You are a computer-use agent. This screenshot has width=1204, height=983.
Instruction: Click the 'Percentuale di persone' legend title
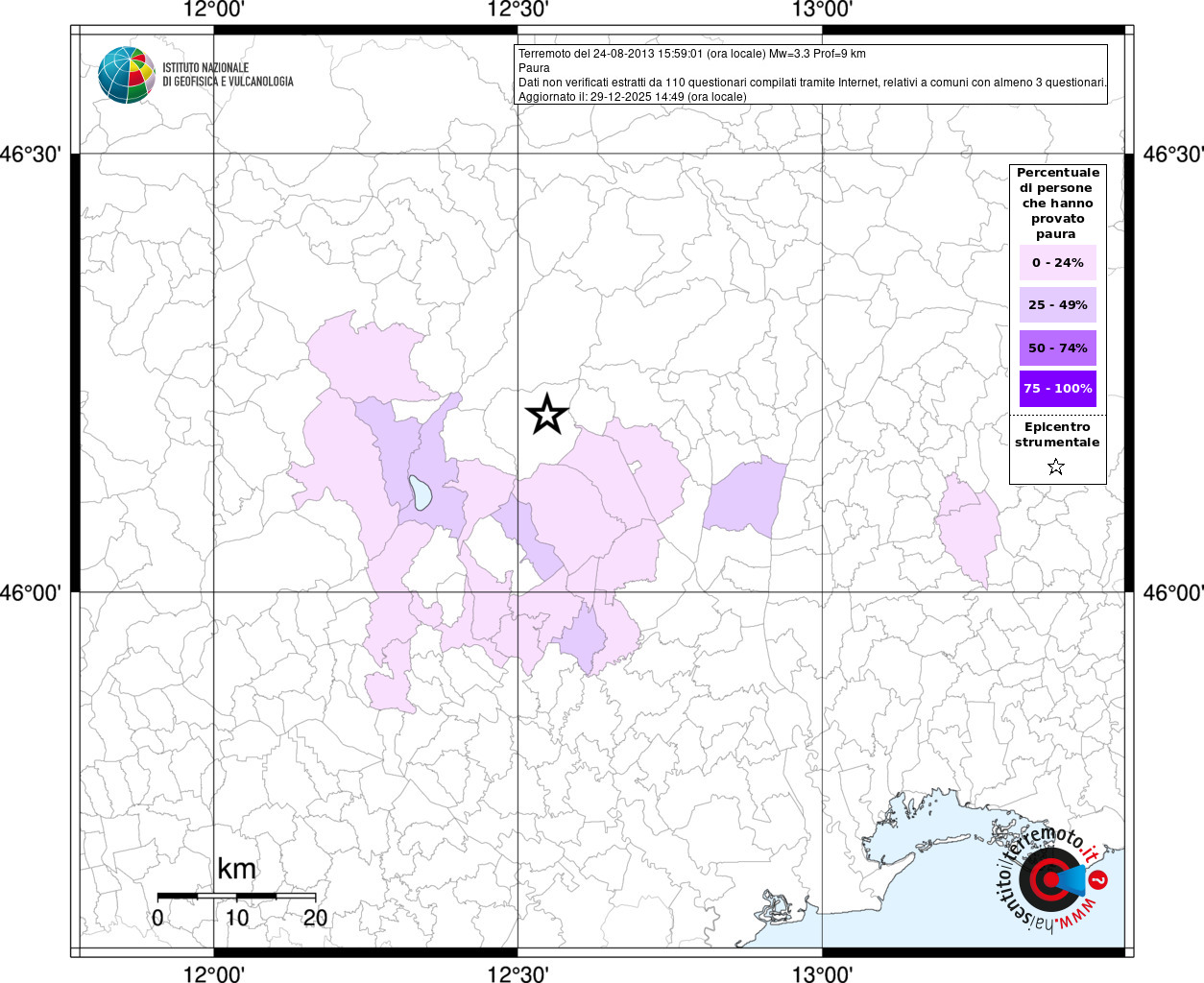[1058, 203]
